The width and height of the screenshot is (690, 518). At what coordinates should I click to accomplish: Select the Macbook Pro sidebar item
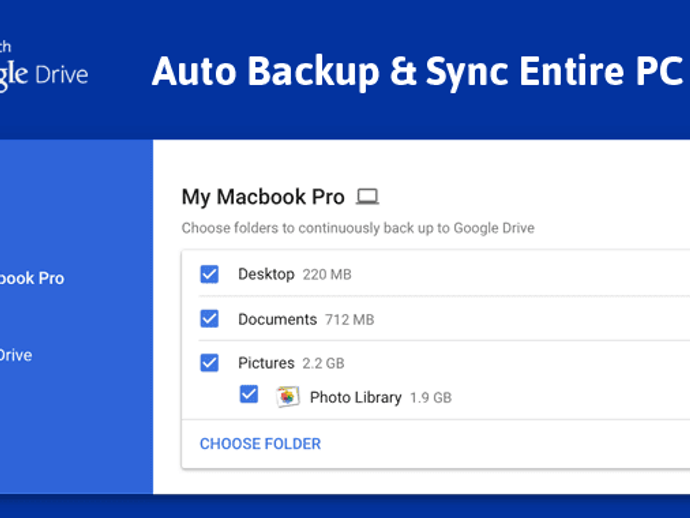coord(32,278)
